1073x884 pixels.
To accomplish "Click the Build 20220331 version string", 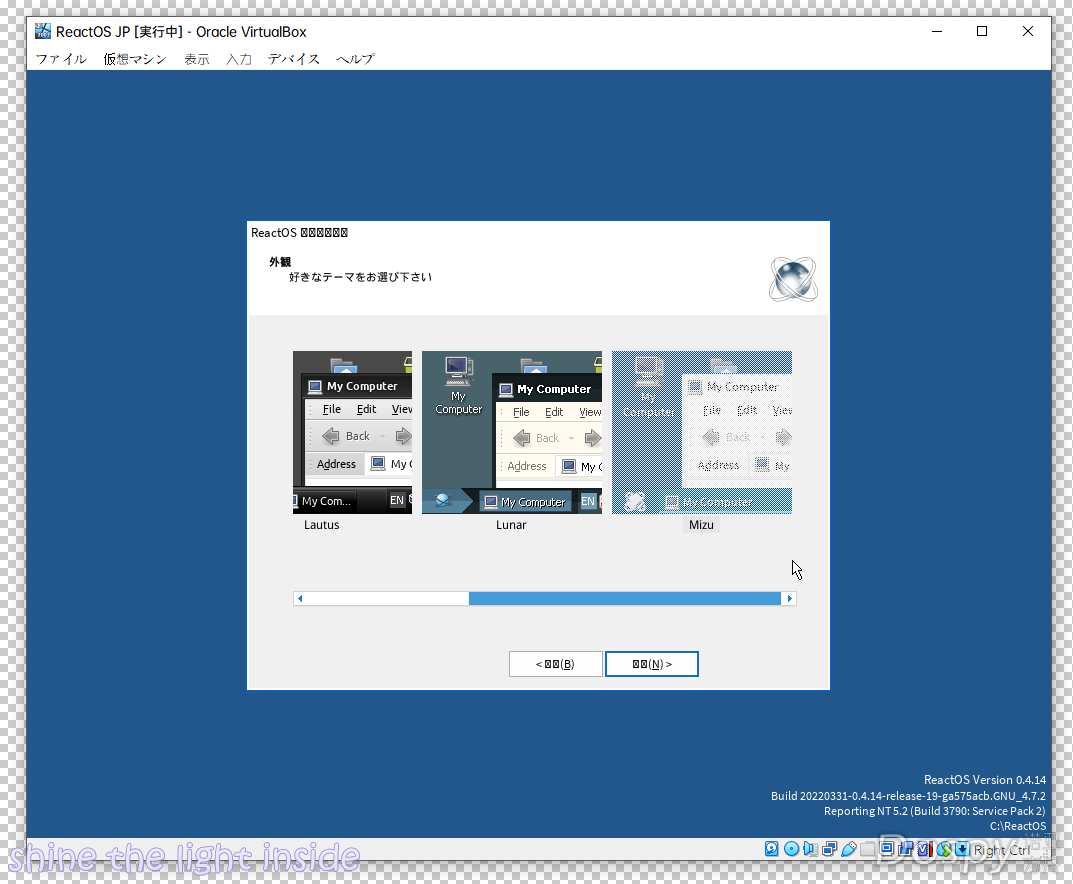I will [x=908, y=796].
